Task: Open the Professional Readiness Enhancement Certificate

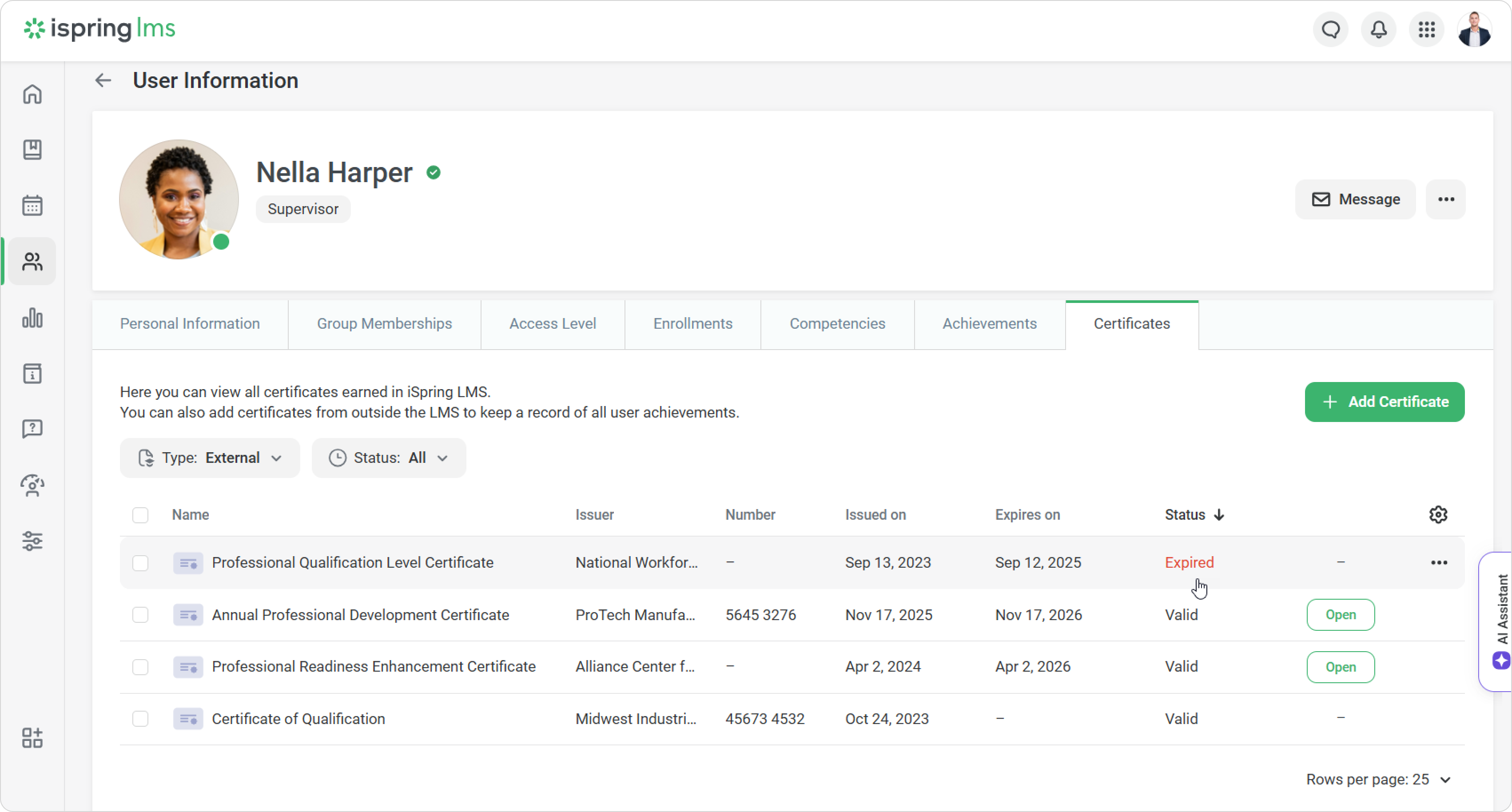Action: click(1340, 667)
